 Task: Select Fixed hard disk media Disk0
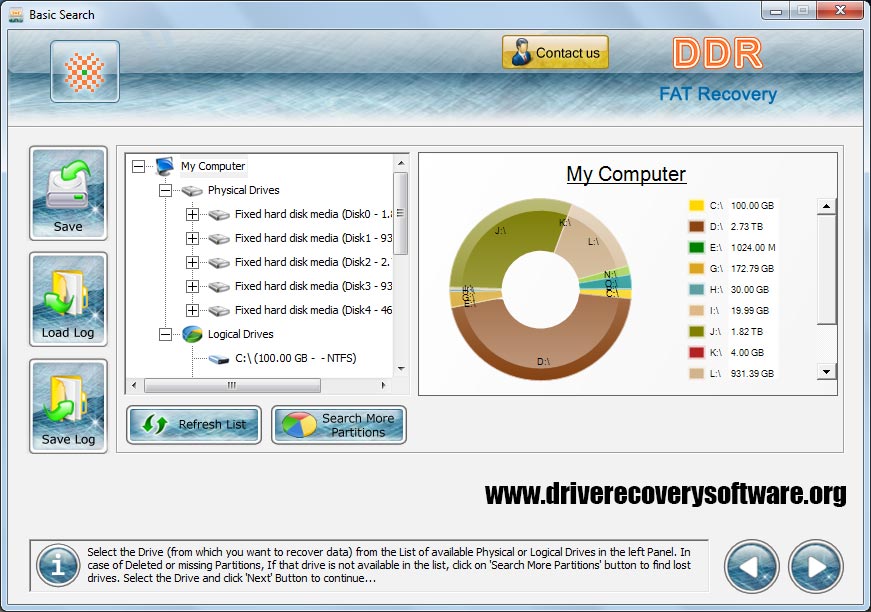[313, 214]
